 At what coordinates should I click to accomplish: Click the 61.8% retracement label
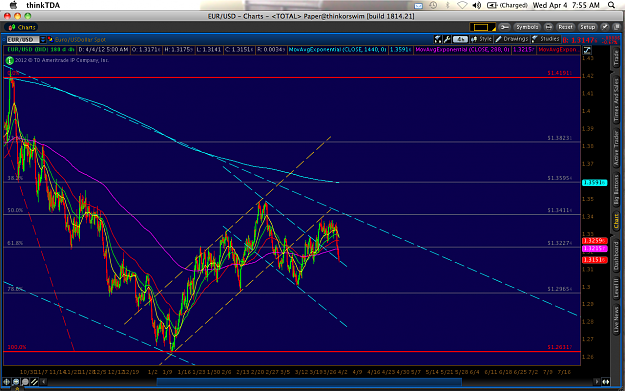coord(15,243)
